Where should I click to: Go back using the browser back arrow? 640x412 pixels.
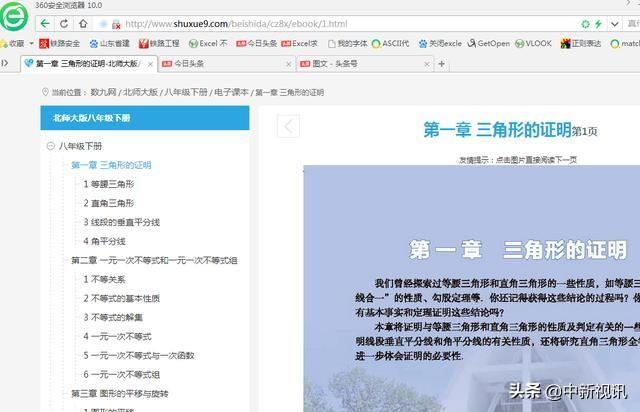pyautogui.click(x=45, y=23)
